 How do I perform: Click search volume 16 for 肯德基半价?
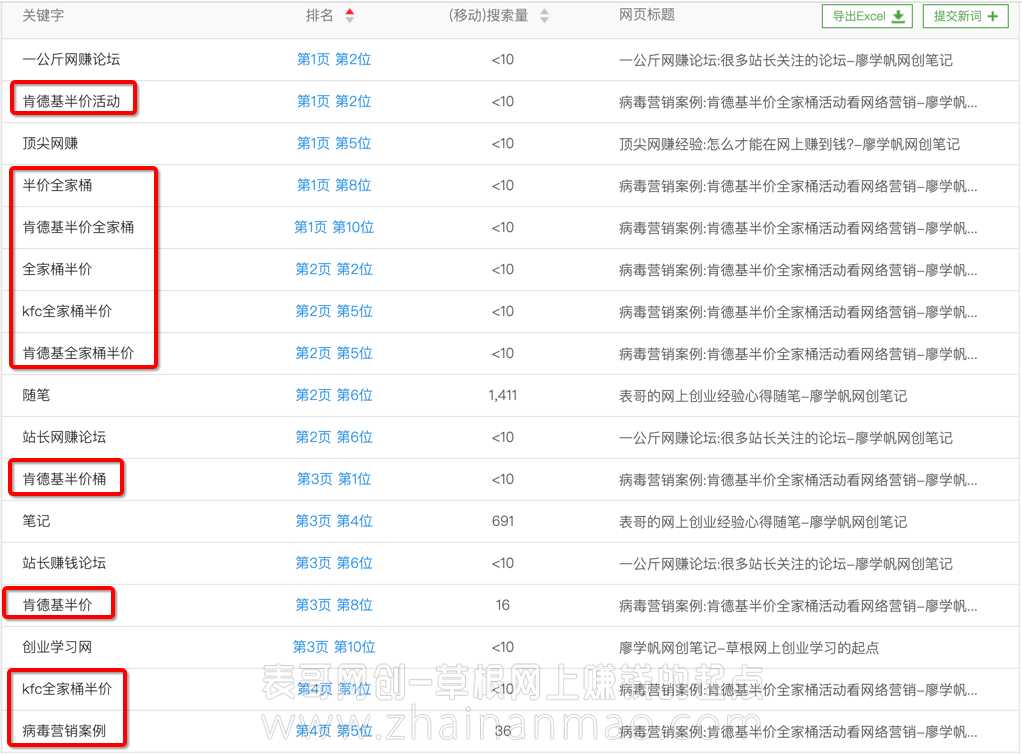(503, 605)
